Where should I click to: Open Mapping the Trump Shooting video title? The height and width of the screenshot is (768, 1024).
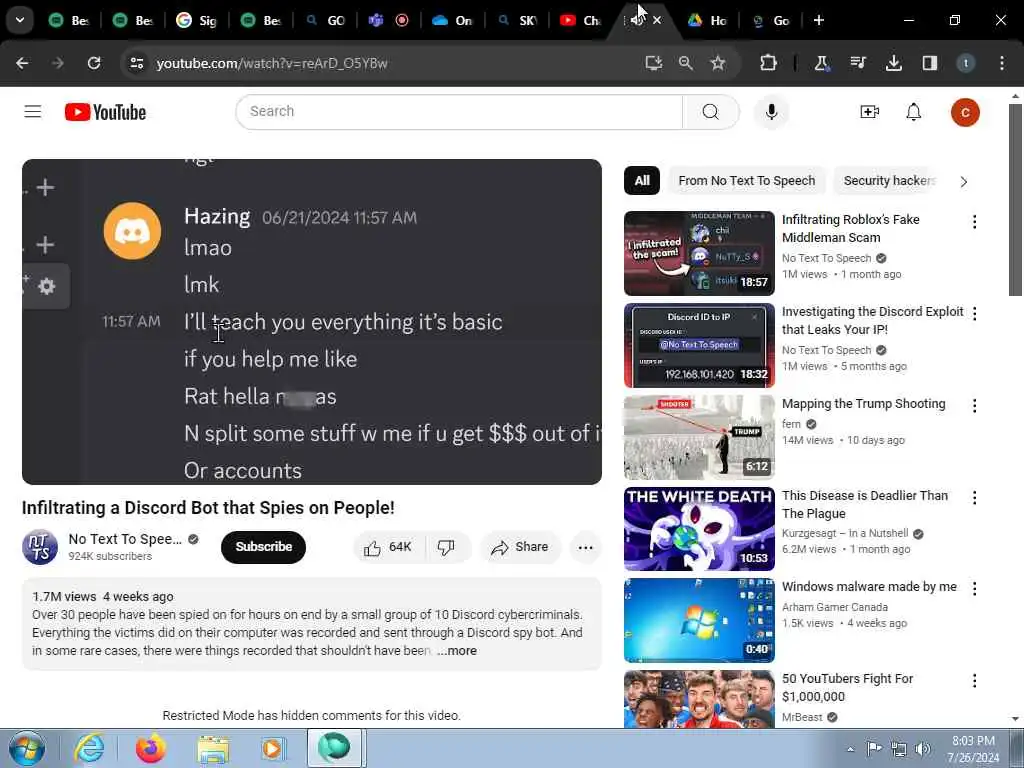click(863, 404)
